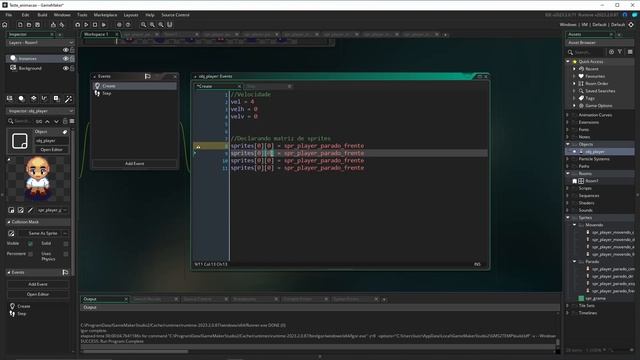Save the project using toolbar icon

click(x=37, y=24)
